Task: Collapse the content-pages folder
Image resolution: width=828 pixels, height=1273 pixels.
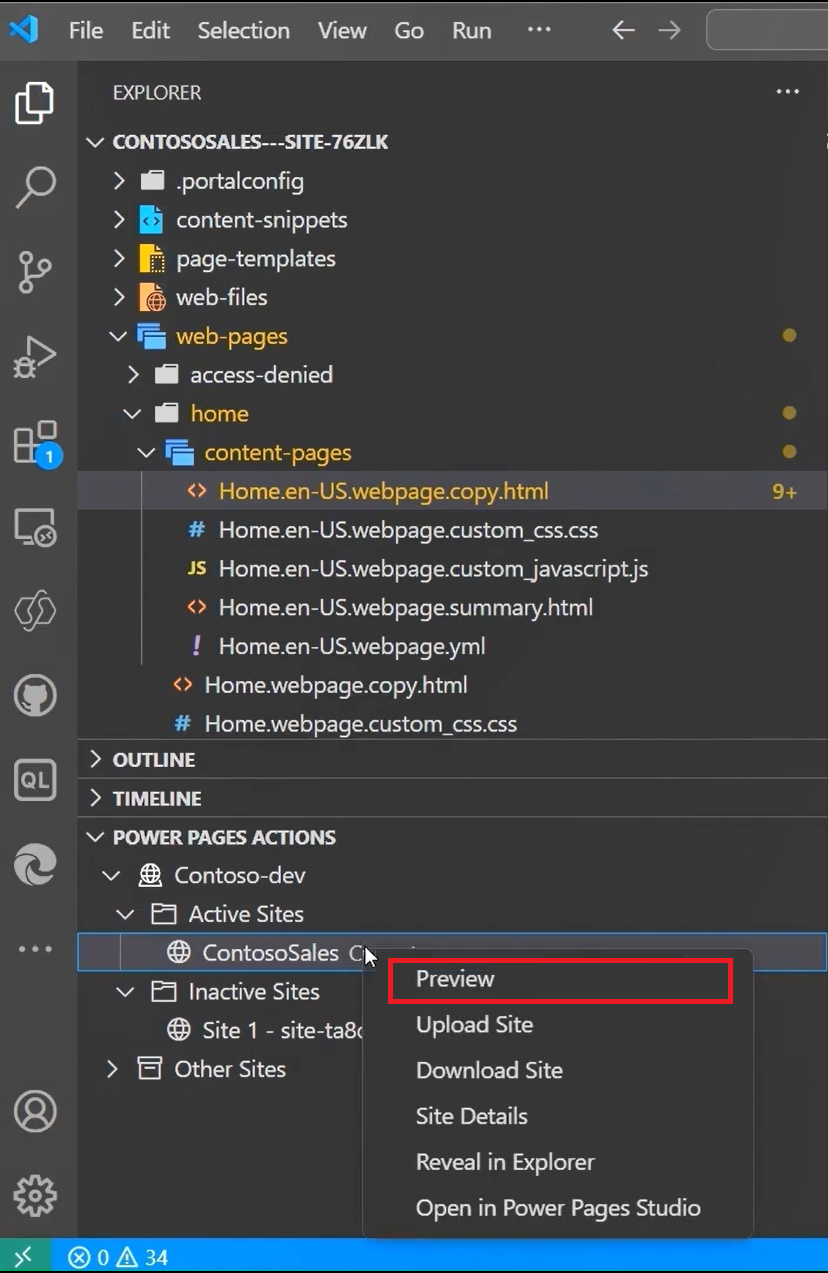Action: click(x=147, y=453)
